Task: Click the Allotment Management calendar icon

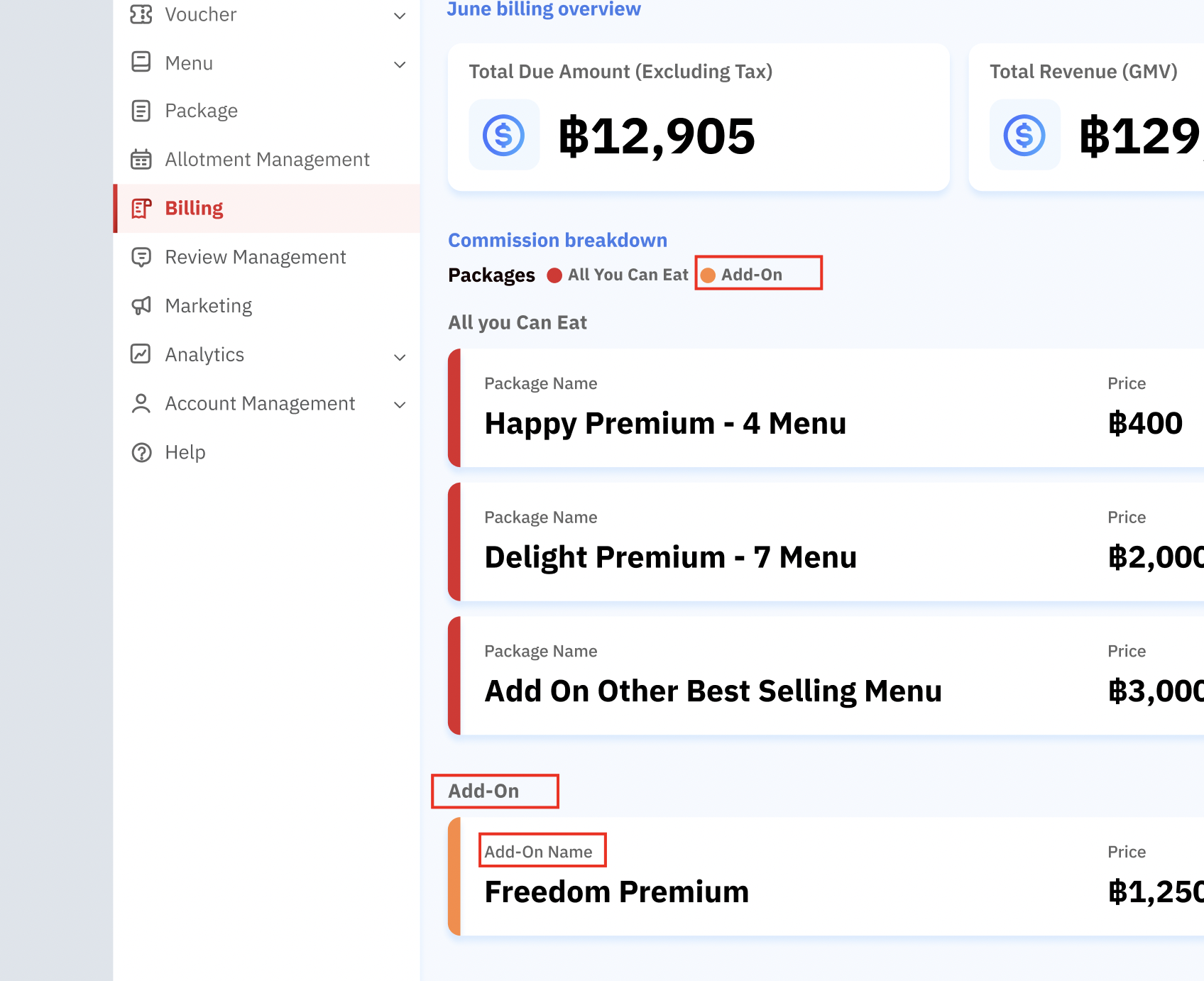Action: (141, 160)
